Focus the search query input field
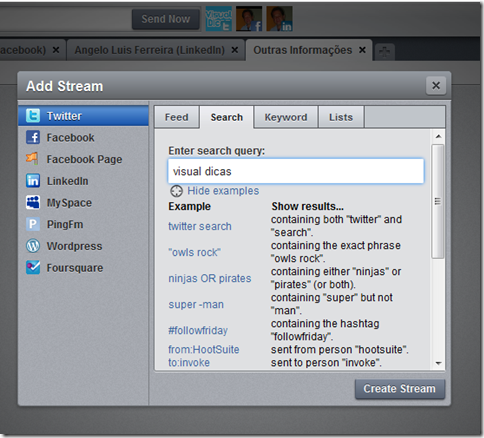Screen dimensions: 484x438 (296, 171)
